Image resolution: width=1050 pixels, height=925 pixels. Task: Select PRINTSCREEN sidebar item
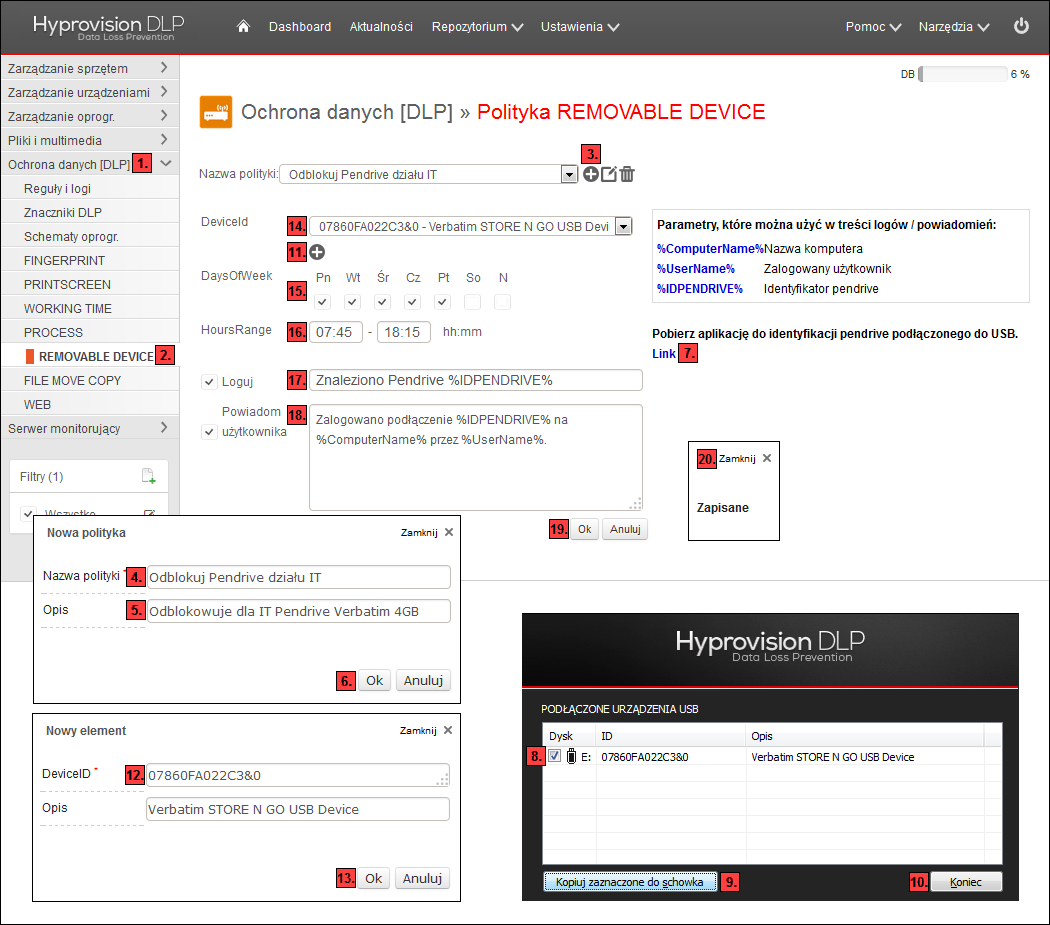point(90,285)
